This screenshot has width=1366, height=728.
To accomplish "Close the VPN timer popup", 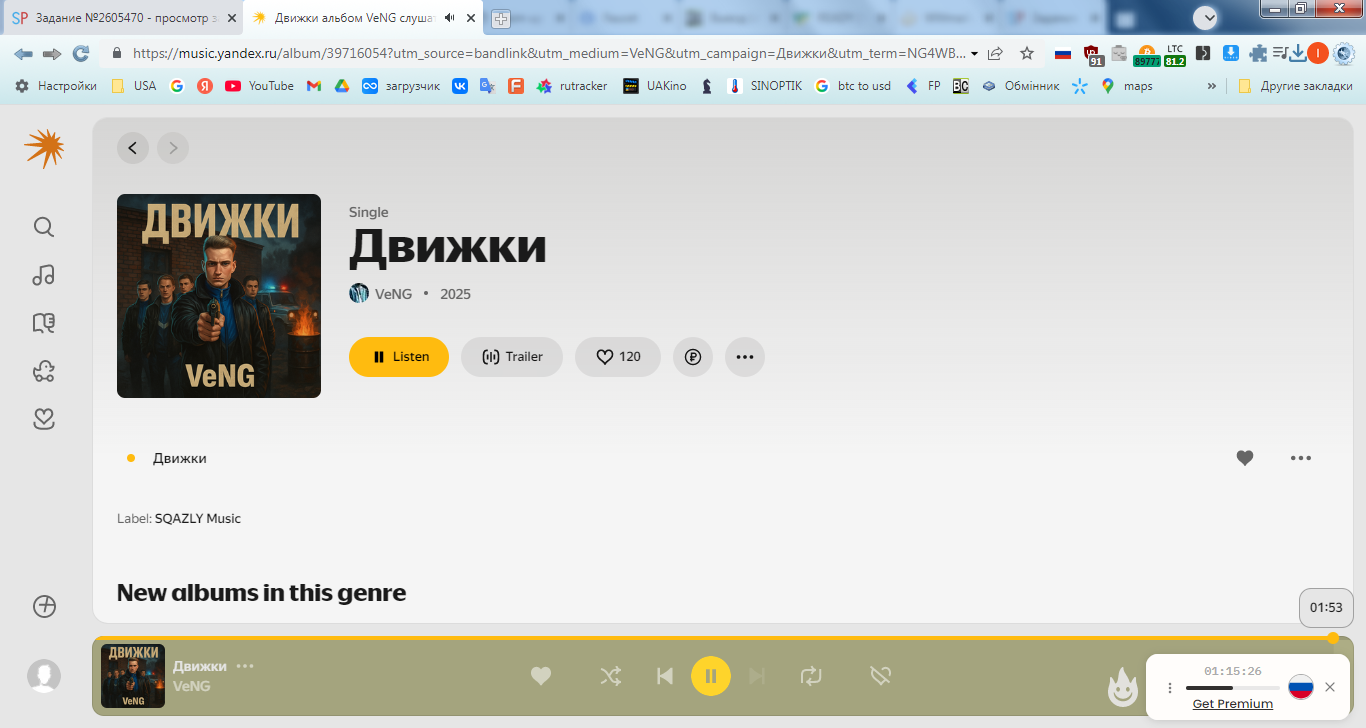I will tap(1330, 687).
